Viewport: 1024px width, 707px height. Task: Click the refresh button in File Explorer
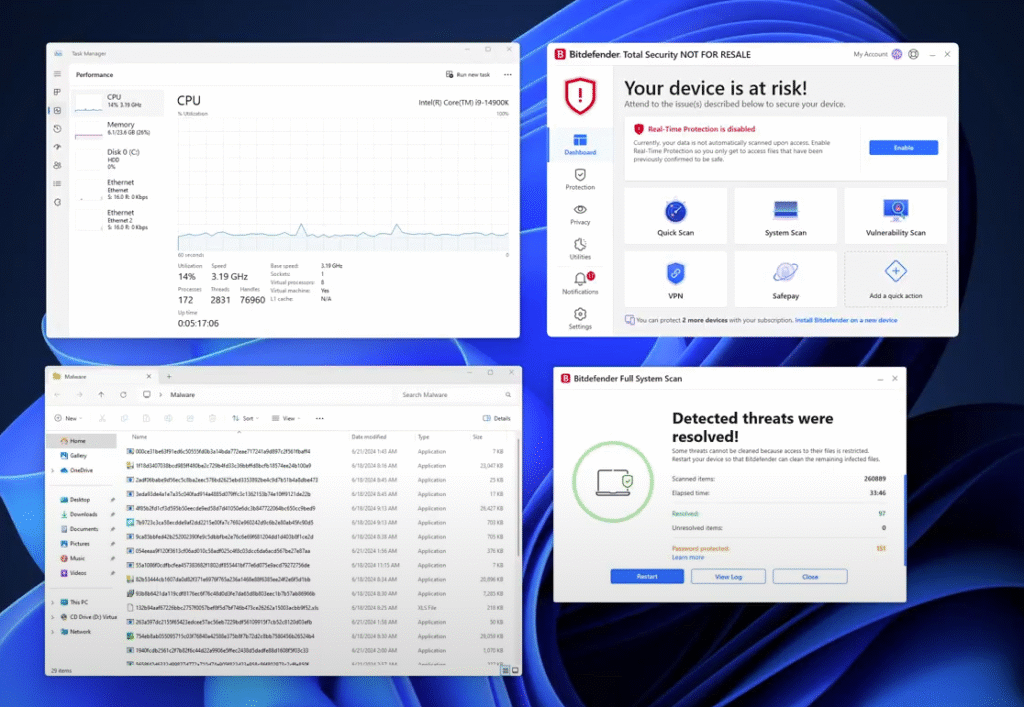[124, 394]
